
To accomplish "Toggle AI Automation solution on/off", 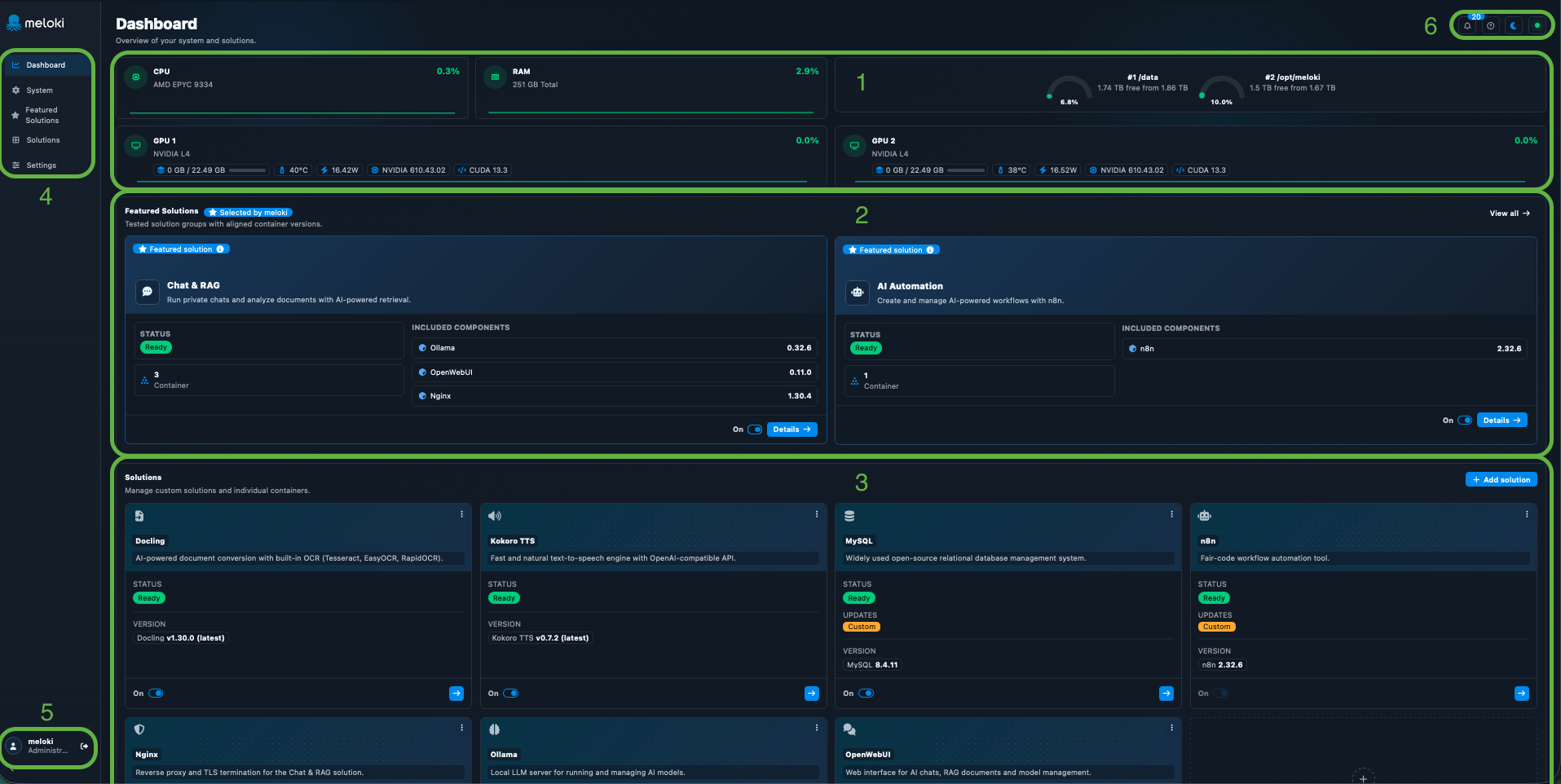I will point(1465,421).
